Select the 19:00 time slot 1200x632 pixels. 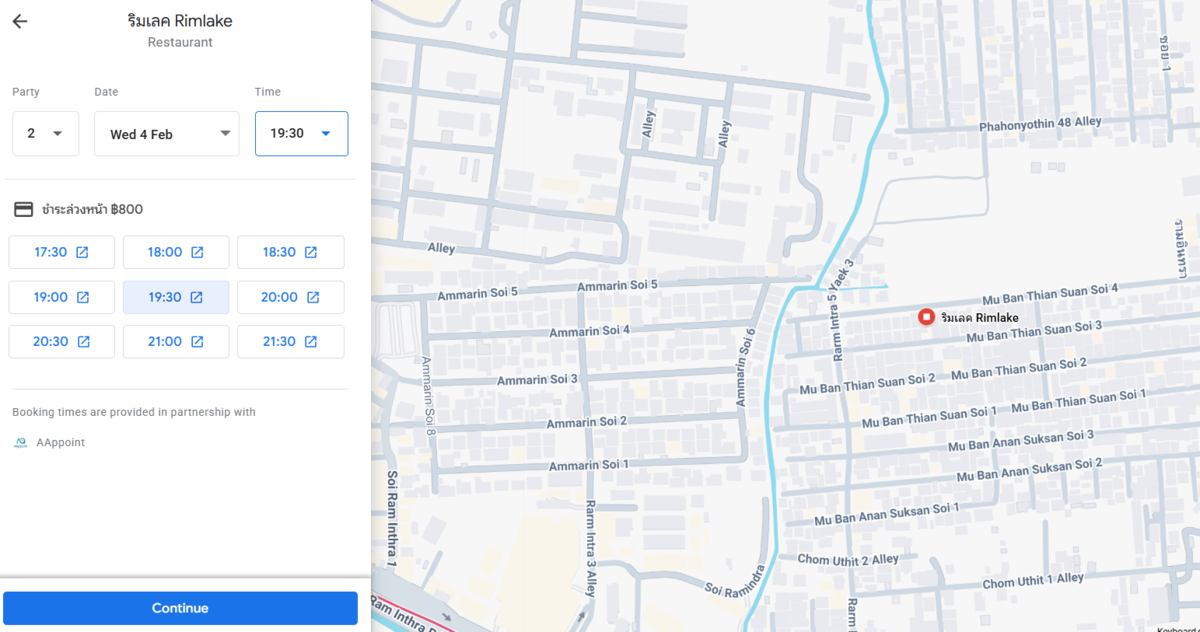pos(61,297)
